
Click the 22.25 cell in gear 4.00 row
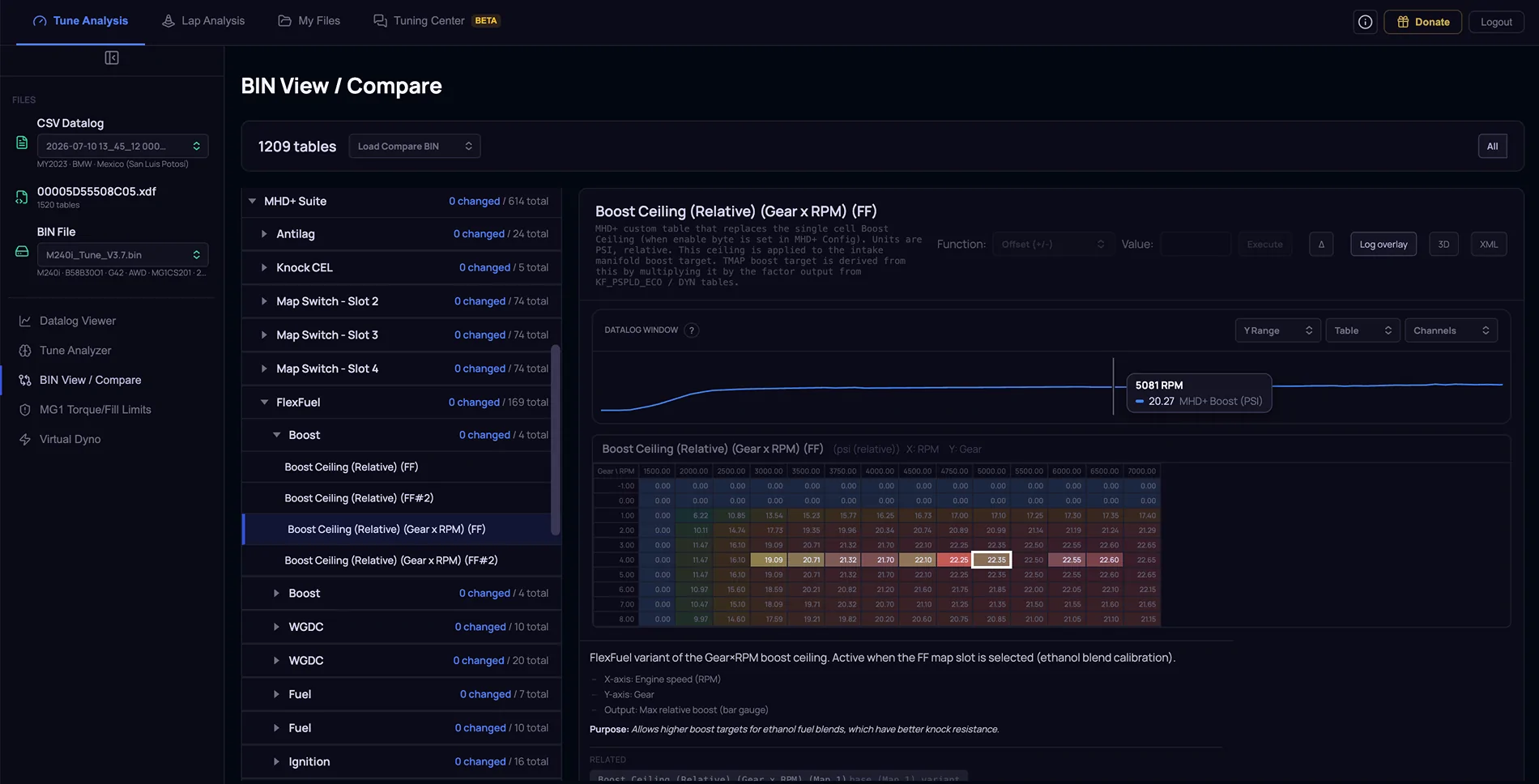coord(955,560)
